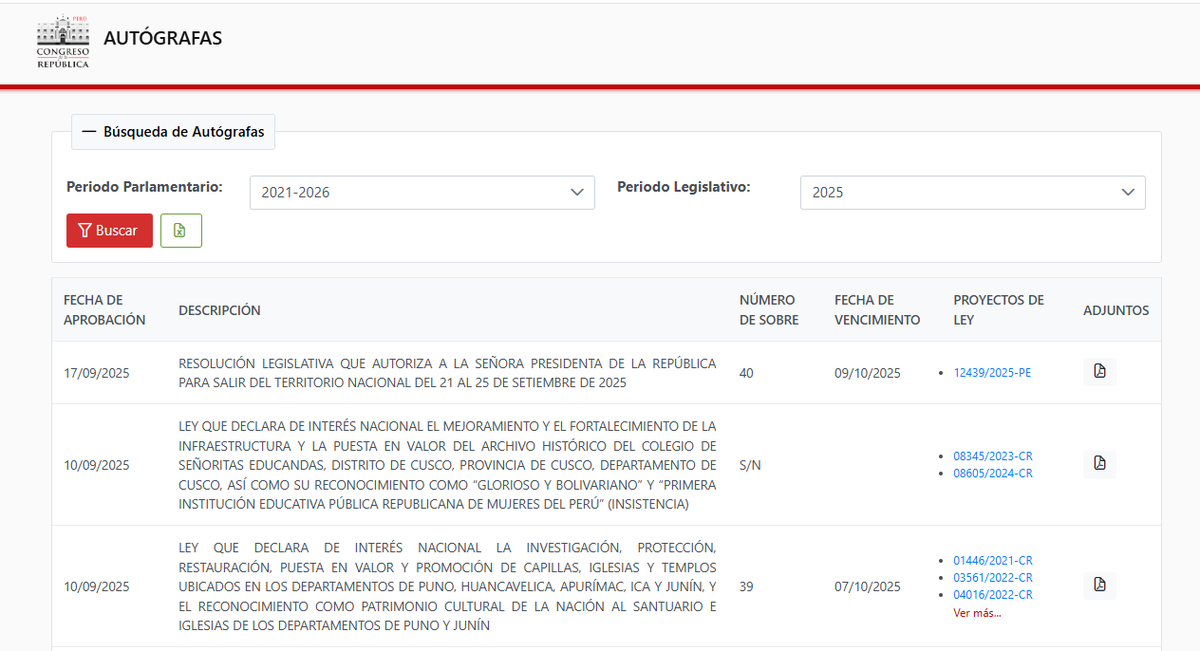Open project link 12439/2025-PE
The height and width of the screenshot is (651, 1200).
click(x=992, y=373)
